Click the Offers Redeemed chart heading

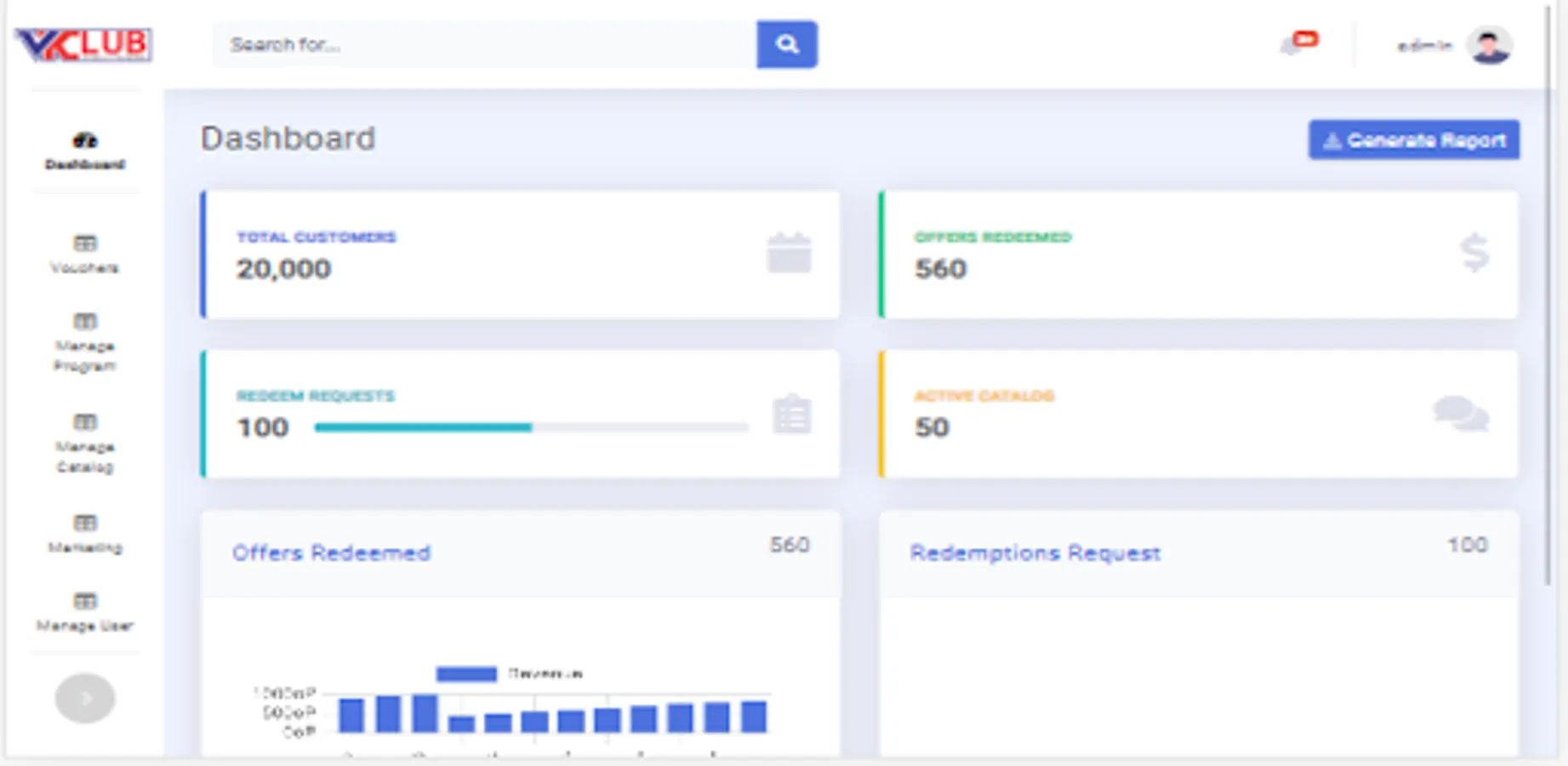pos(331,553)
